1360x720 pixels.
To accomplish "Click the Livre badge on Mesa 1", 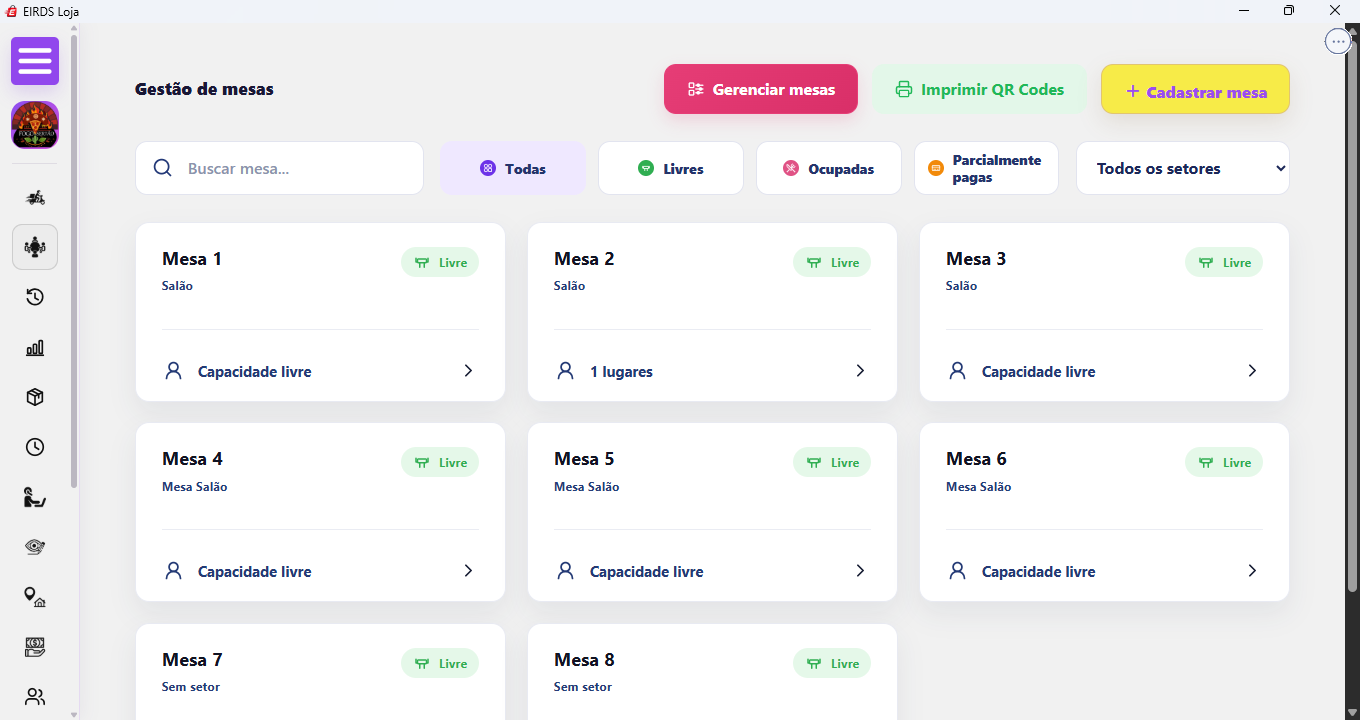I will (440, 262).
